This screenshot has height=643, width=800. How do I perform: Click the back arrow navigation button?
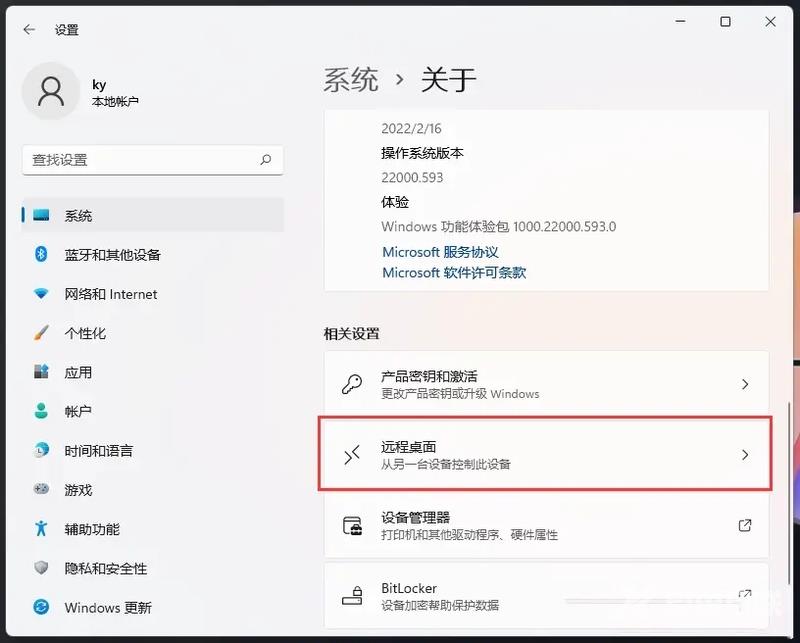click(x=28, y=29)
